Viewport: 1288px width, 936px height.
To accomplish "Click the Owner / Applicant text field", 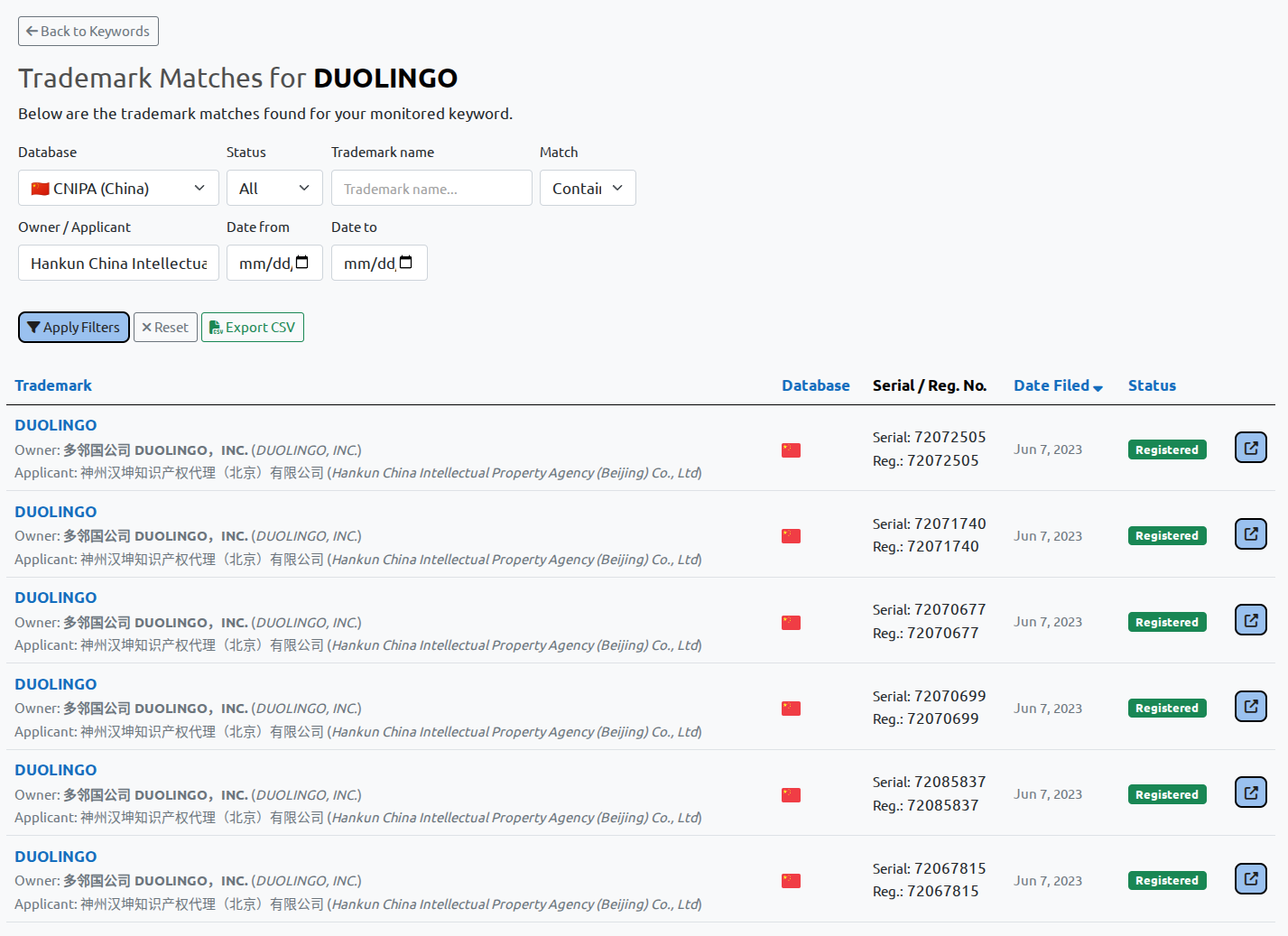I will 118,264.
